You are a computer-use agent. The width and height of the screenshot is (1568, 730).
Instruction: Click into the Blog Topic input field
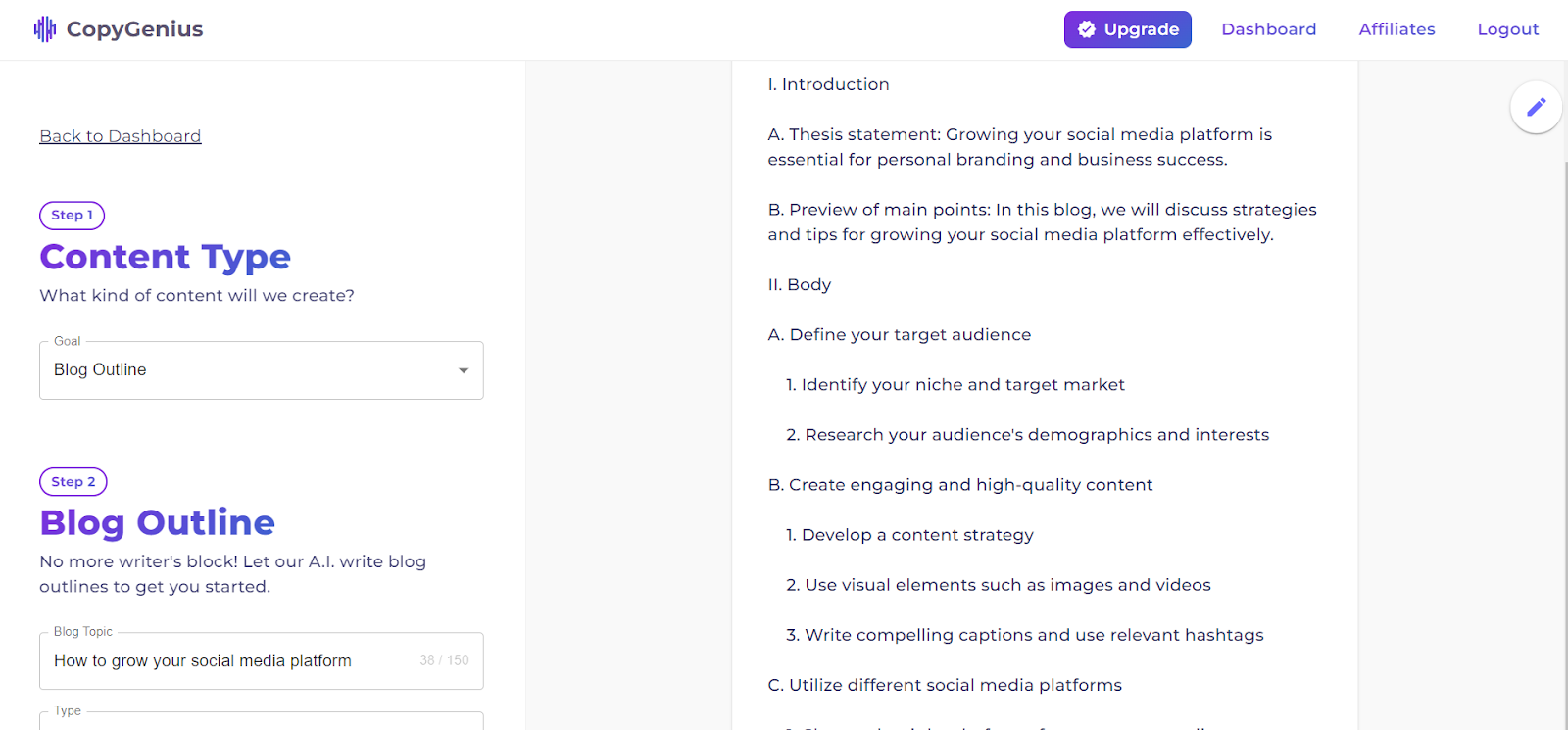point(225,661)
